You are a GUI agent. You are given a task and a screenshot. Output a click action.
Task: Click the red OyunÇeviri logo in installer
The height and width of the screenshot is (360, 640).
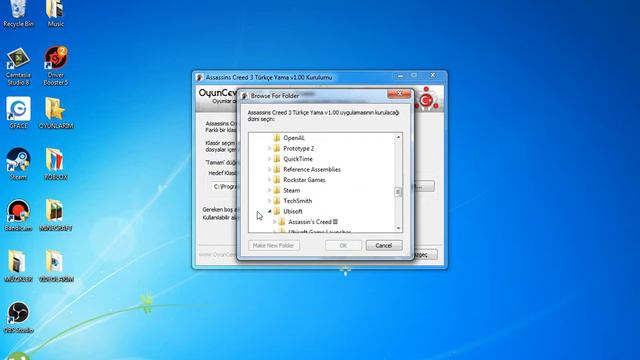[x=426, y=99]
